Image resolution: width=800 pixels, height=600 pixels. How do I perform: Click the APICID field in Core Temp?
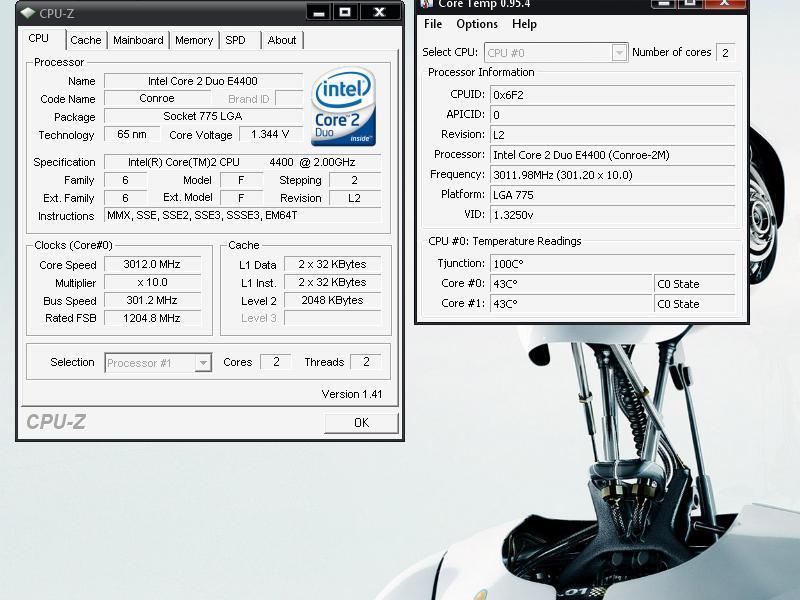[612, 115]
